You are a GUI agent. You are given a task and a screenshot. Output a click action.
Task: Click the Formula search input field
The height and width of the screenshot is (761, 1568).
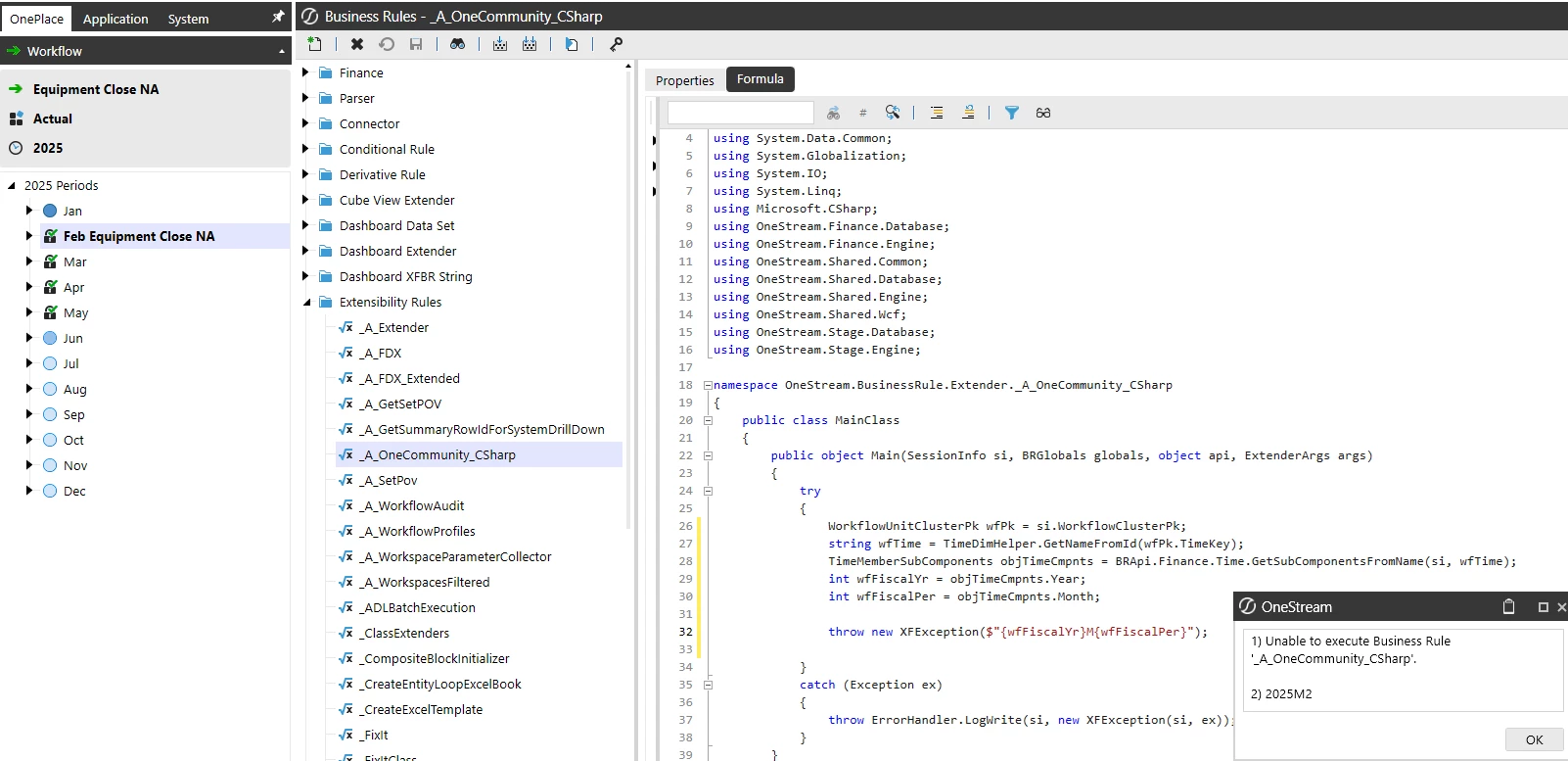point(740,113)
